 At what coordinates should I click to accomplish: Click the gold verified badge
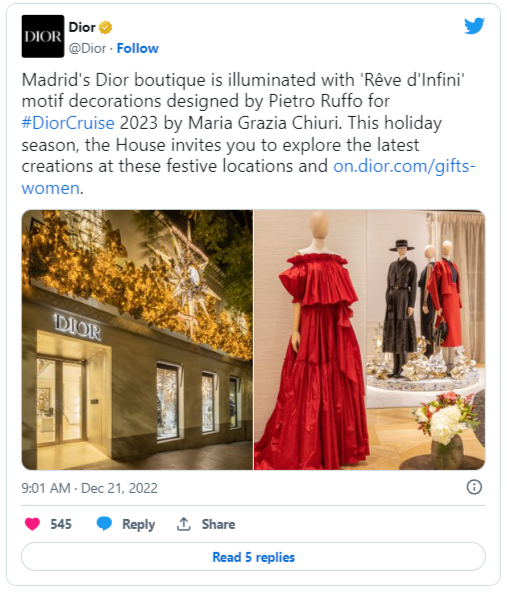click(105, 28)
